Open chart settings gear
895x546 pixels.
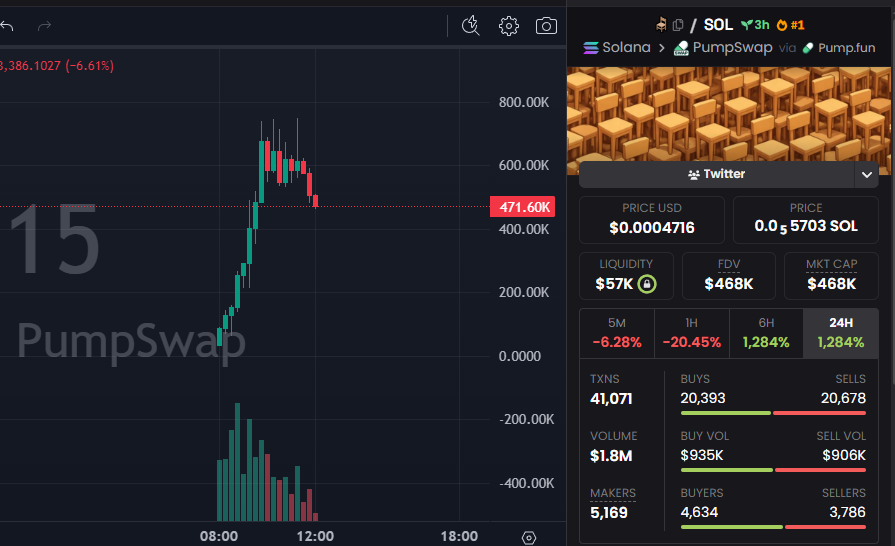click(x=509, y=26)
